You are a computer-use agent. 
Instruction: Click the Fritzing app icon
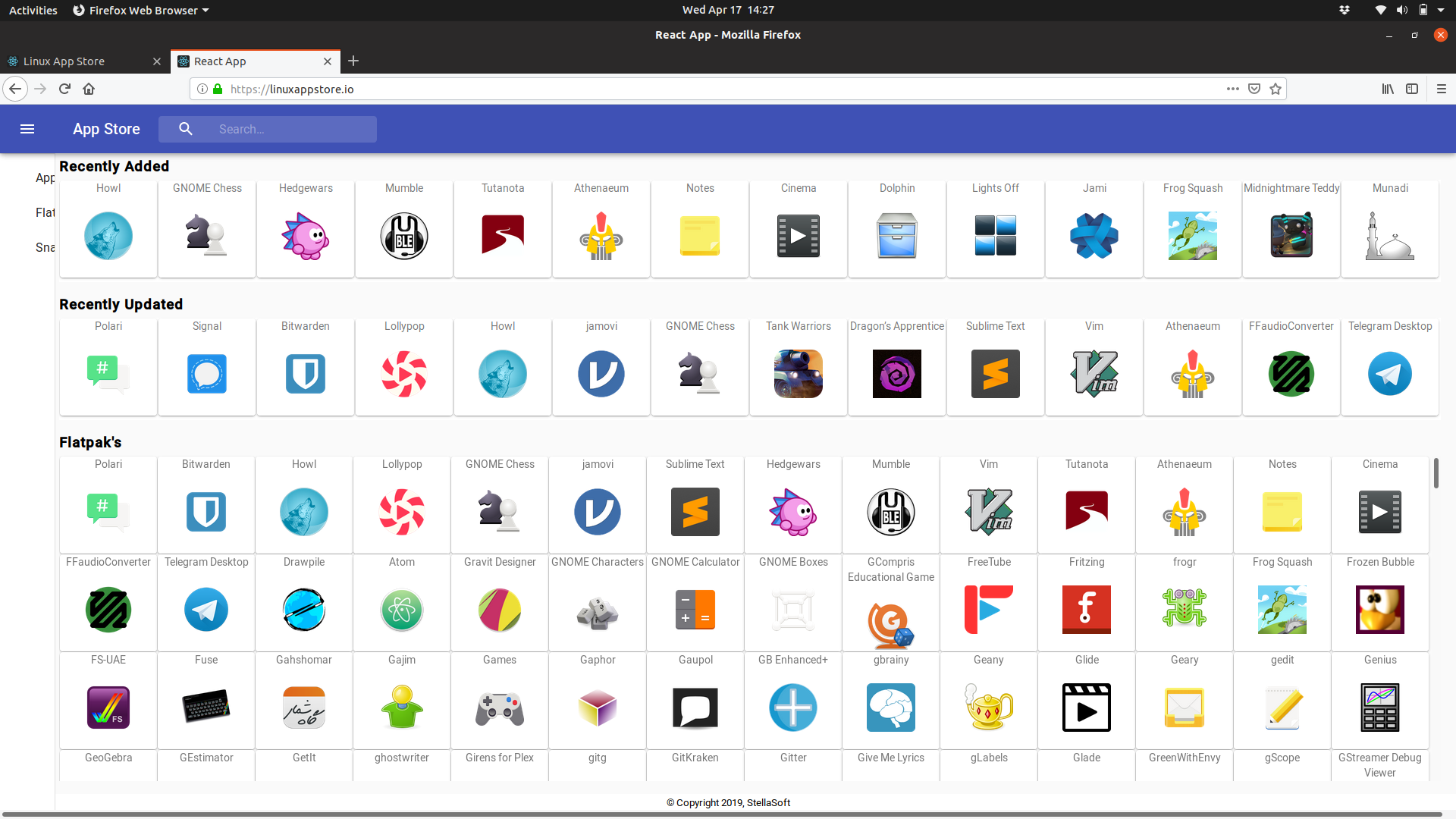1086,609
